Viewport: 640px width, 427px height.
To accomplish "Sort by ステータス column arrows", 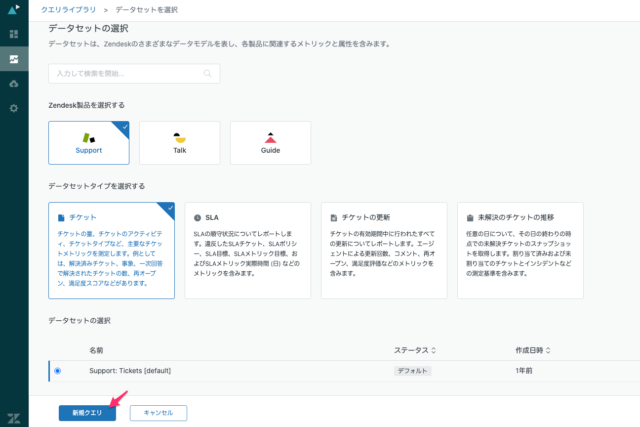I will pos(433,350).
